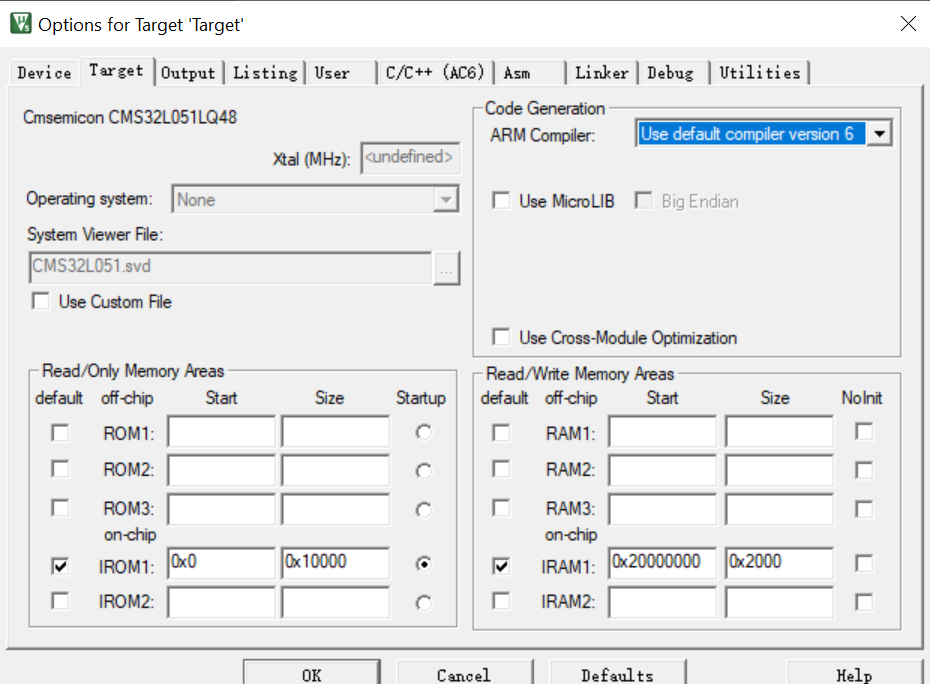Open Help for target options

[x=854, y=673]
